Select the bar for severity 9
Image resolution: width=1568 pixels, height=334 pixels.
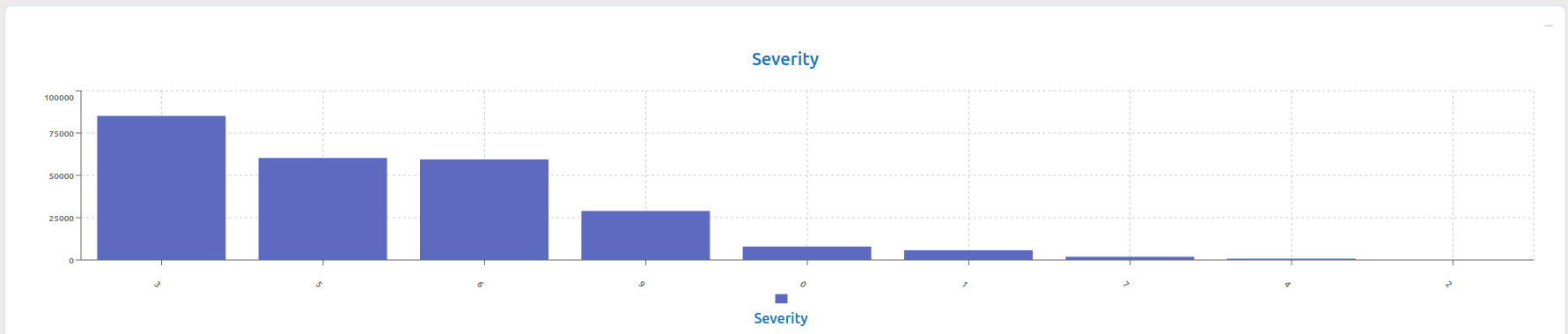pyautogui.click(x=645, y=235)
